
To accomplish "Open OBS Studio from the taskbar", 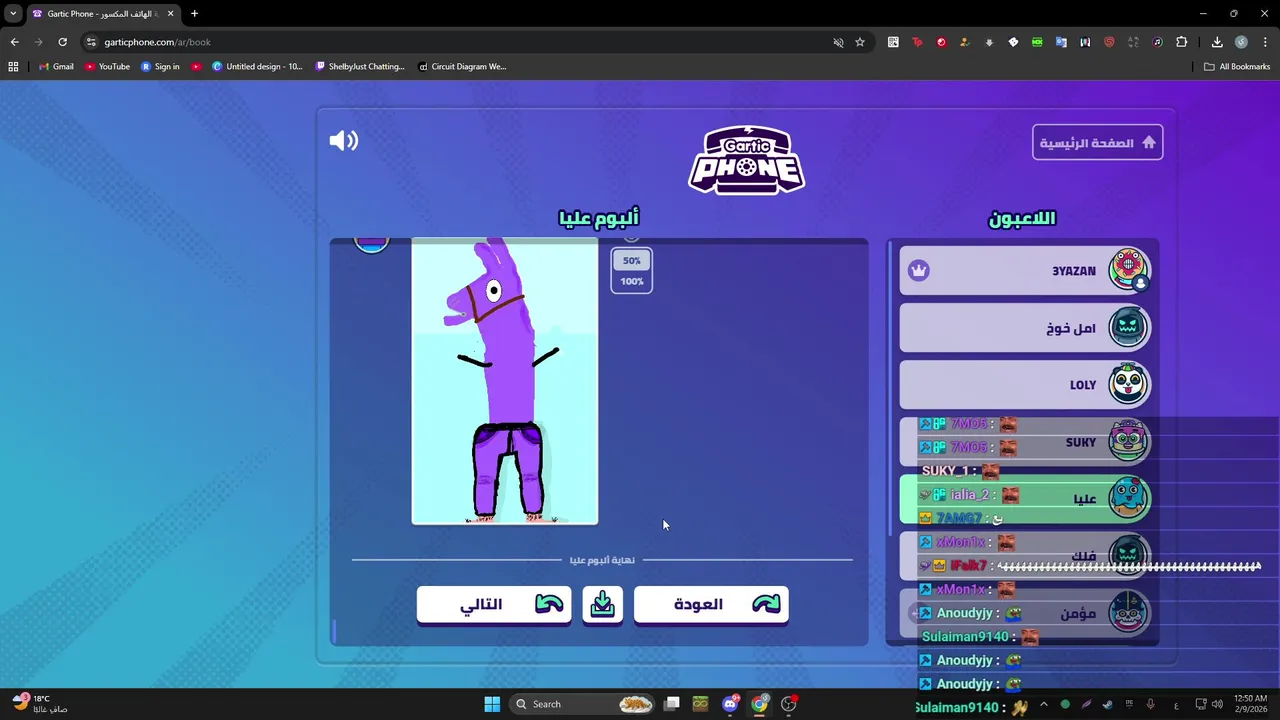I will [789, 704].
